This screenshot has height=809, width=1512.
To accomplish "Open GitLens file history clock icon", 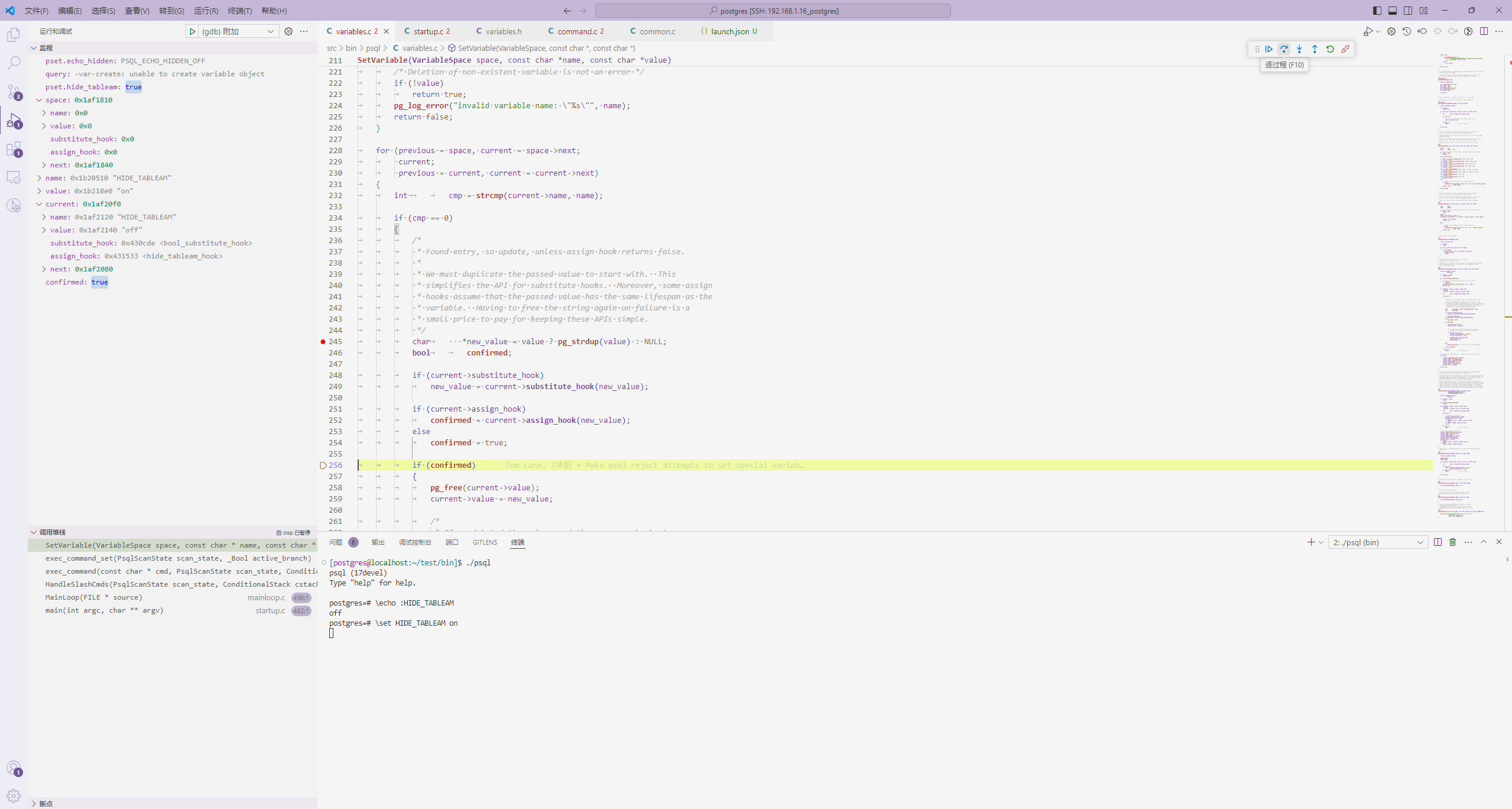I will pyautogui.click(x=1407, y=31).
